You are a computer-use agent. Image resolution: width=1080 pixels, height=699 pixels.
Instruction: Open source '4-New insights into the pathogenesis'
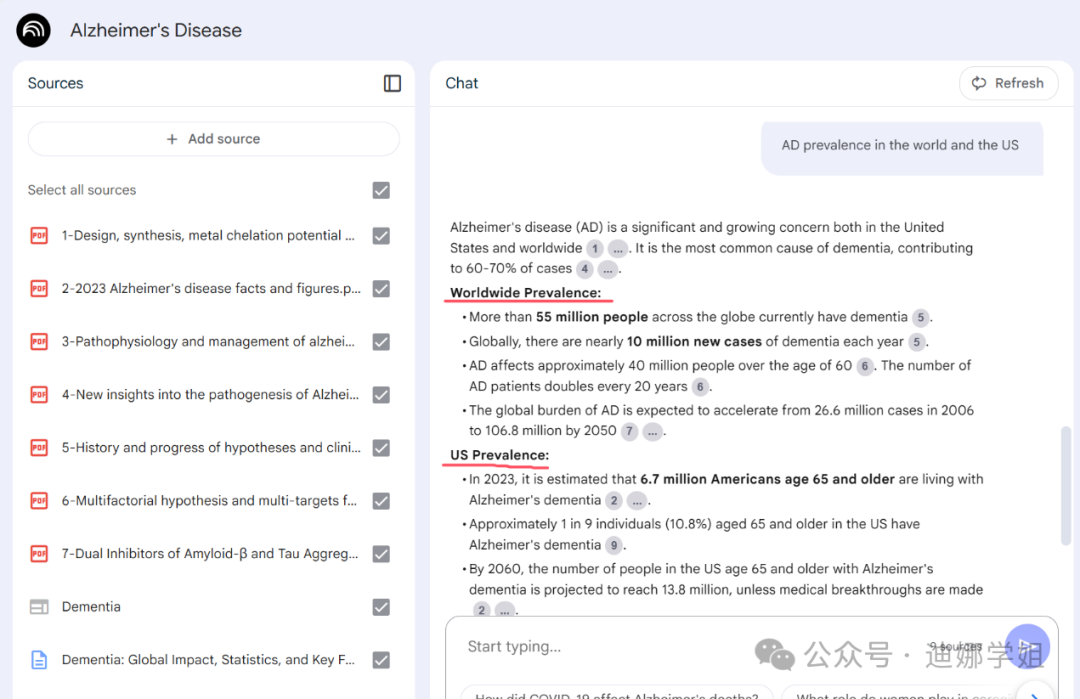(210, 395)
